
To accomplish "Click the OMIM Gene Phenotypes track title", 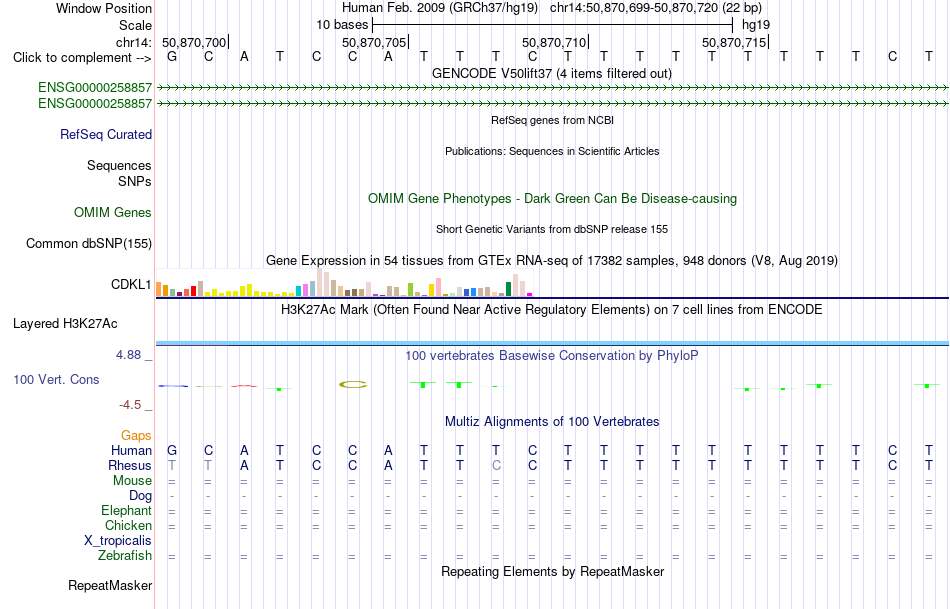I will pyautogui.click(x=552, y=199).
